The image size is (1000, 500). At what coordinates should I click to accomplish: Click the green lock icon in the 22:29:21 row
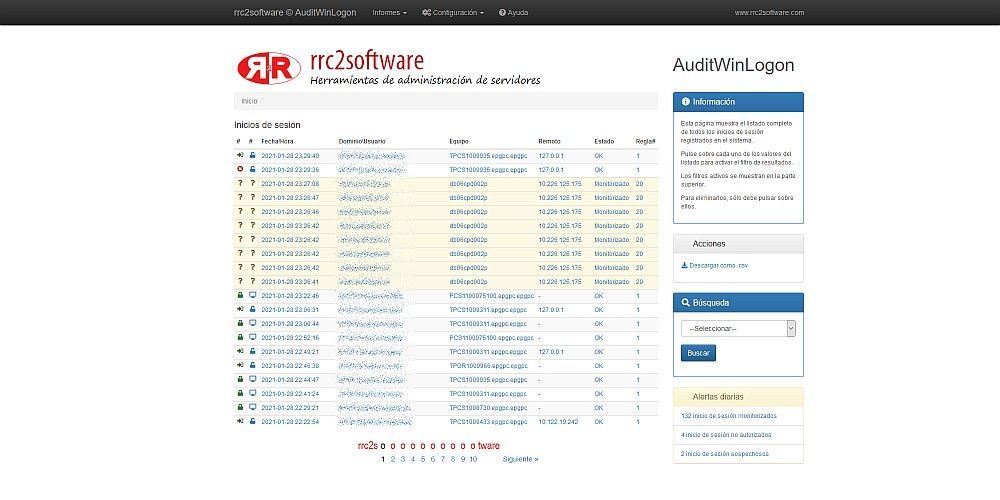pyautogui.click(x=240, y=408)
